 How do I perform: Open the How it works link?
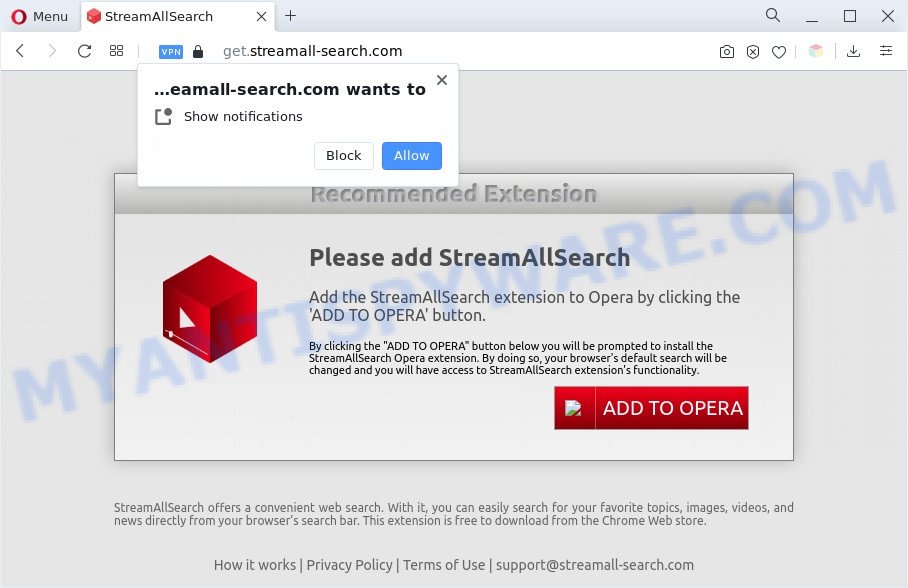tap(255, 565)
